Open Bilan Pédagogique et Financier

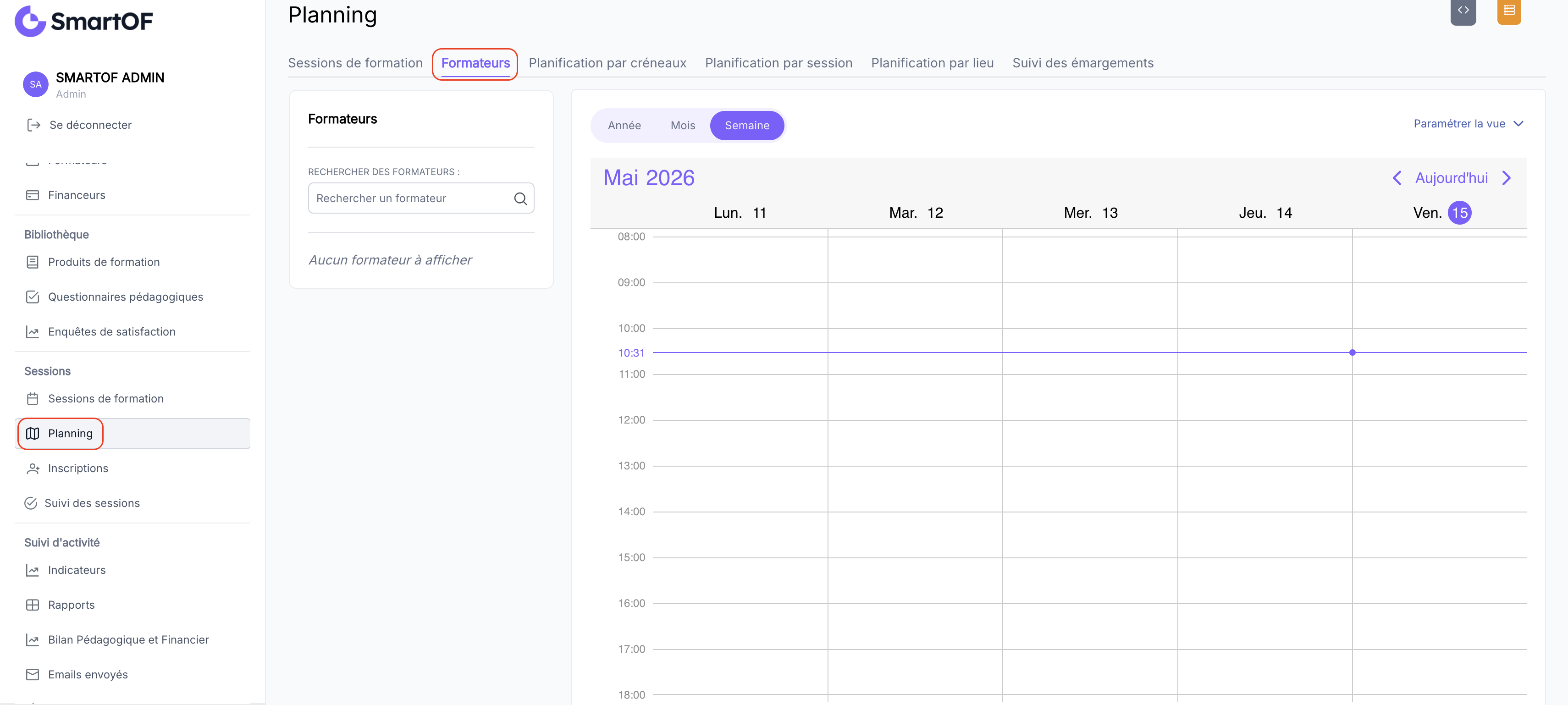(128, 639)
